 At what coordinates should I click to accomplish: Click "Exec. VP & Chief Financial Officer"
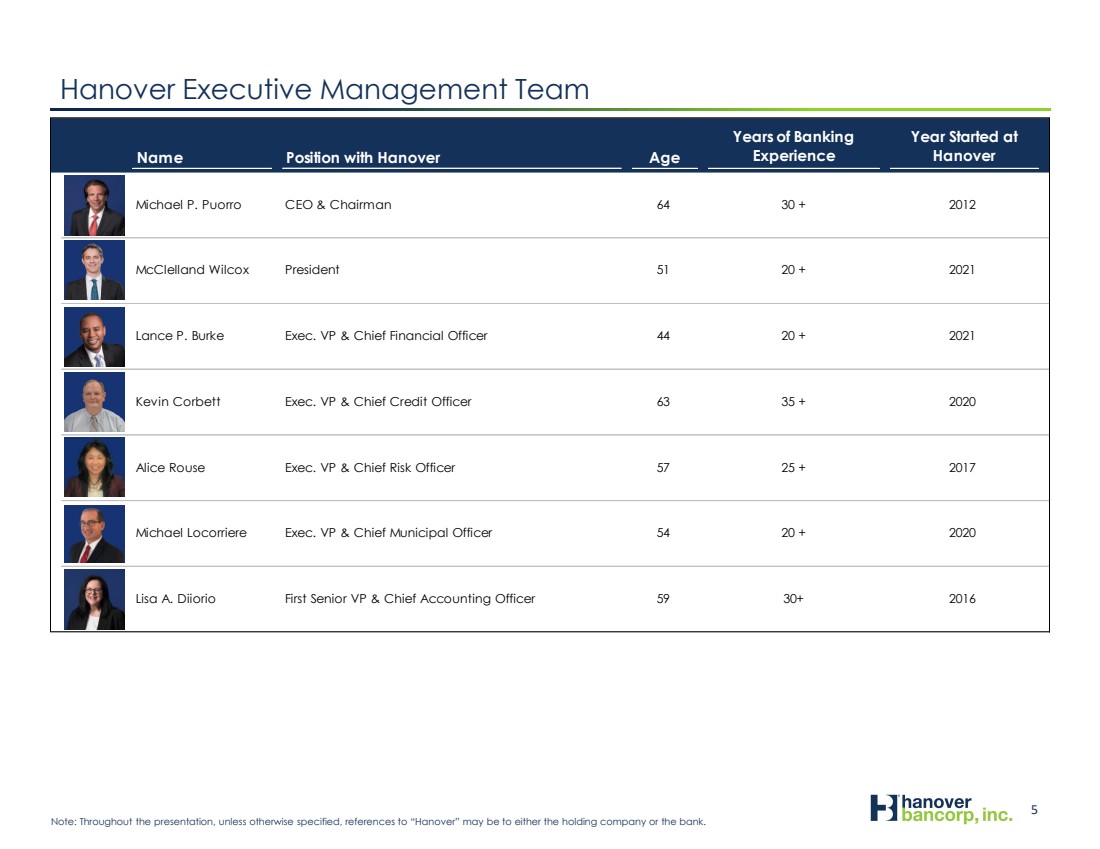tap(386, 336)
